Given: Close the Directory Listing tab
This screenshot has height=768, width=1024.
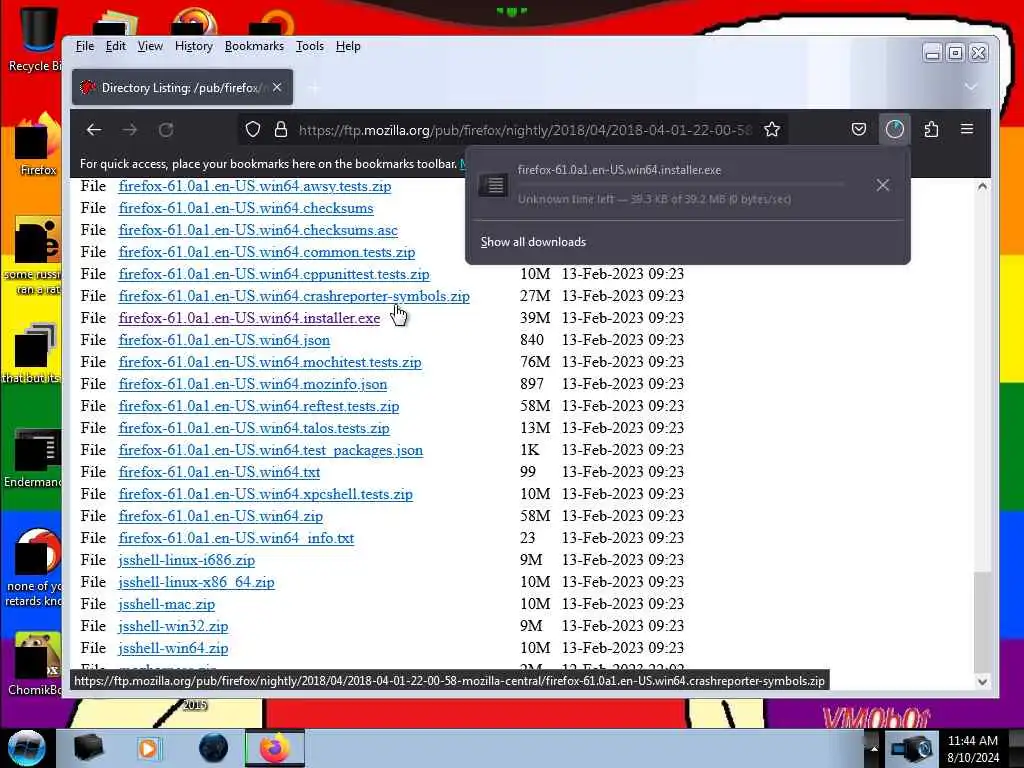Looking at the screenshot, I should click(x=277, y=87).
